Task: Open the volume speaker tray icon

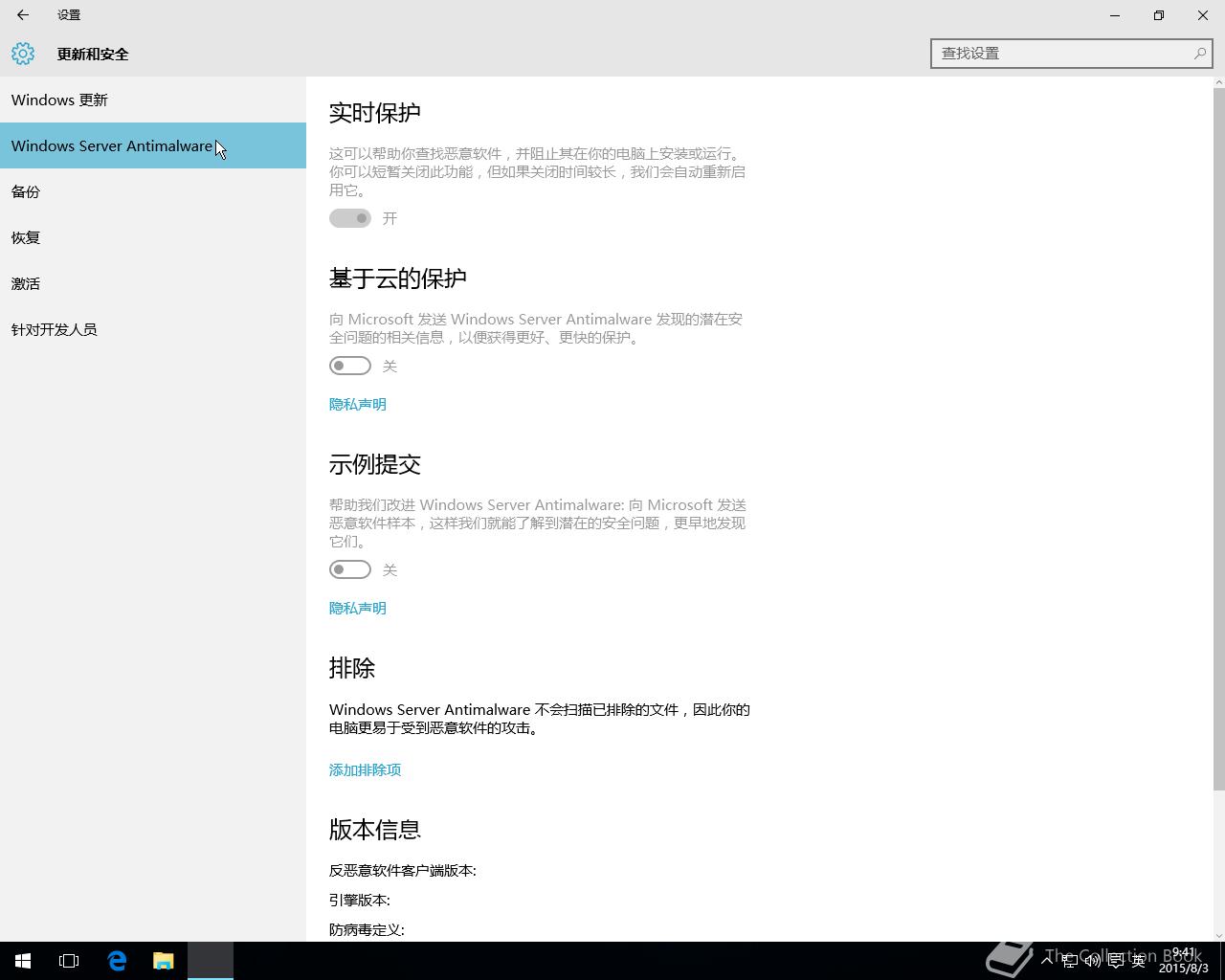Action: pos(1093,961)
